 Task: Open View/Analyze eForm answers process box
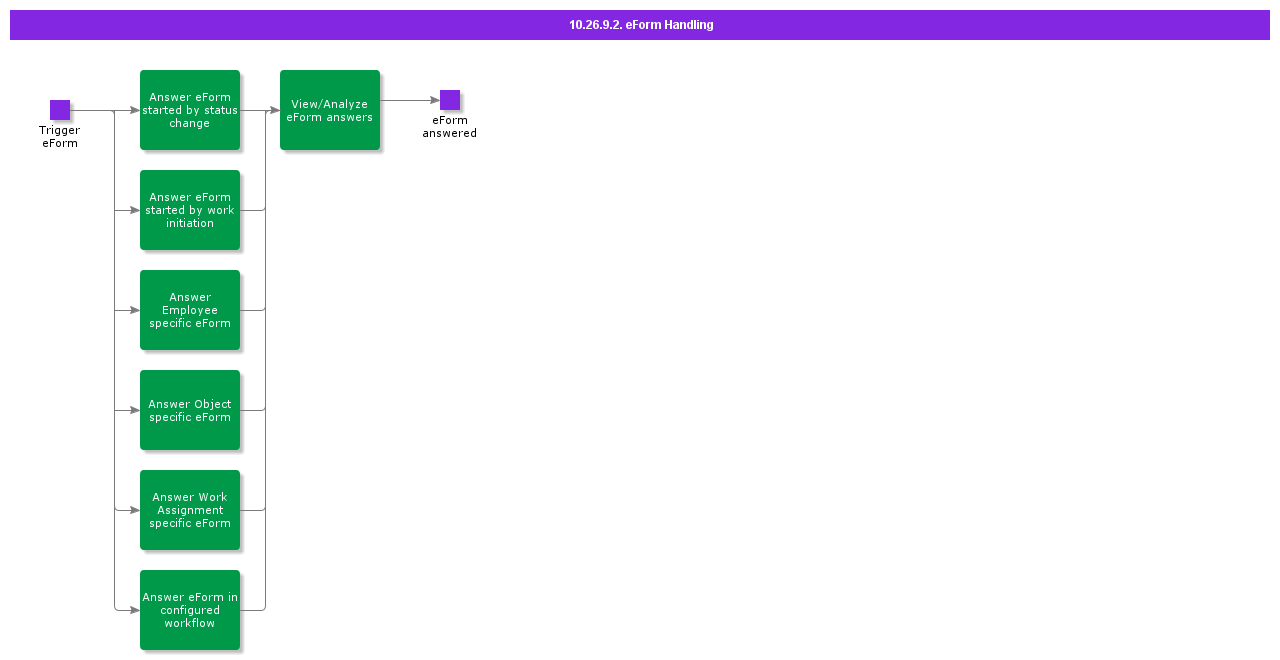pos(330,110)
